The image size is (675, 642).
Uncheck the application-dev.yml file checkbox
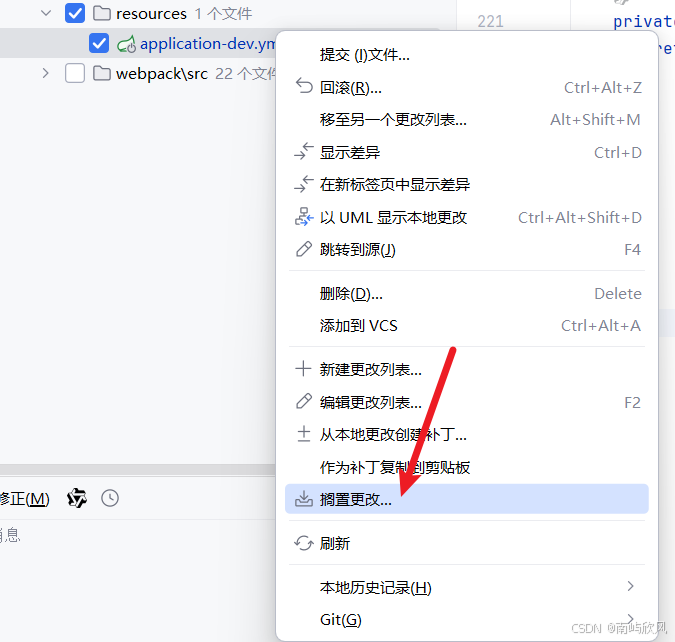click(99, 43)
